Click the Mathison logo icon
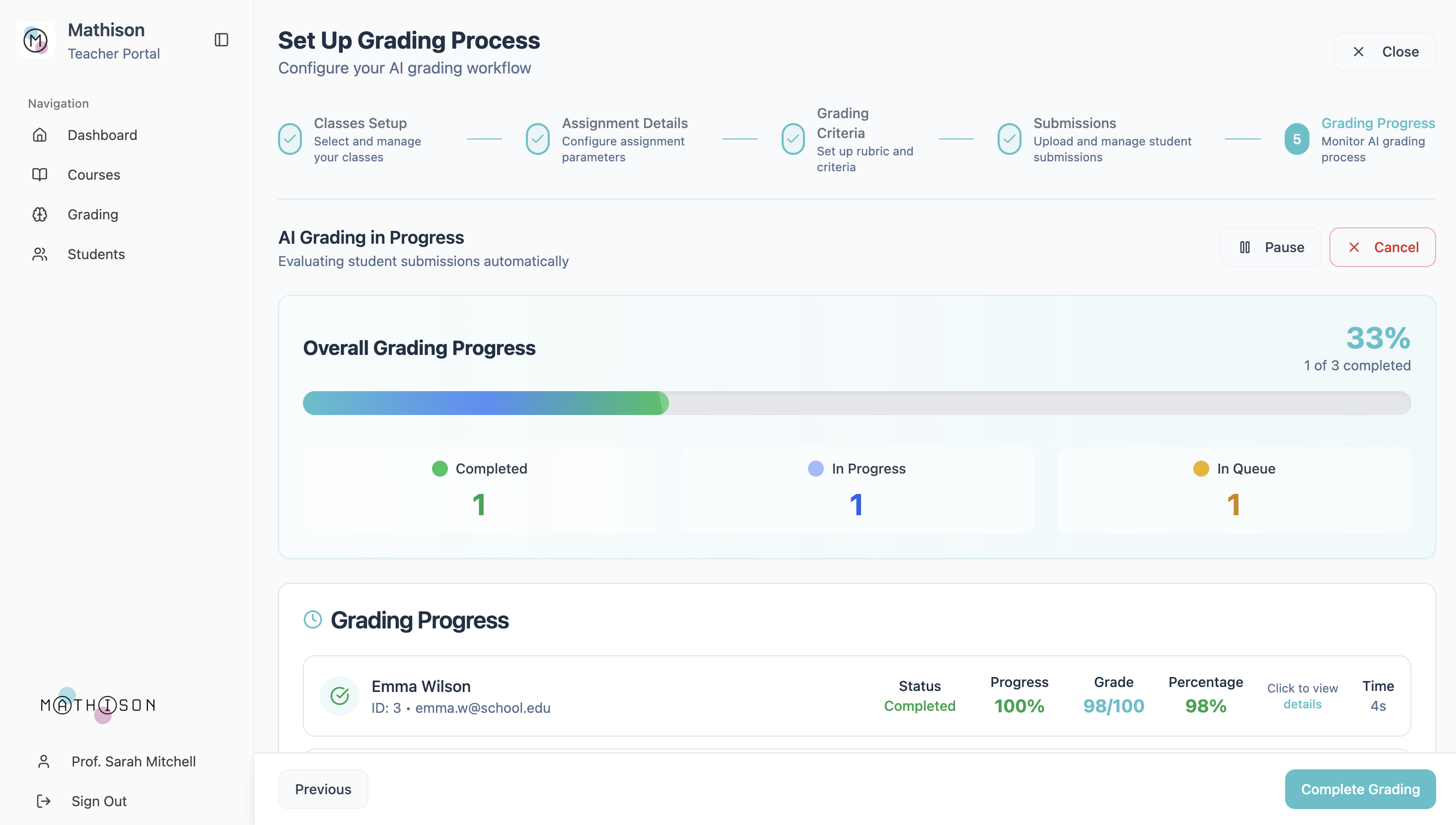Viewport: 1456px width, 825px height. [x=36, y=40]
